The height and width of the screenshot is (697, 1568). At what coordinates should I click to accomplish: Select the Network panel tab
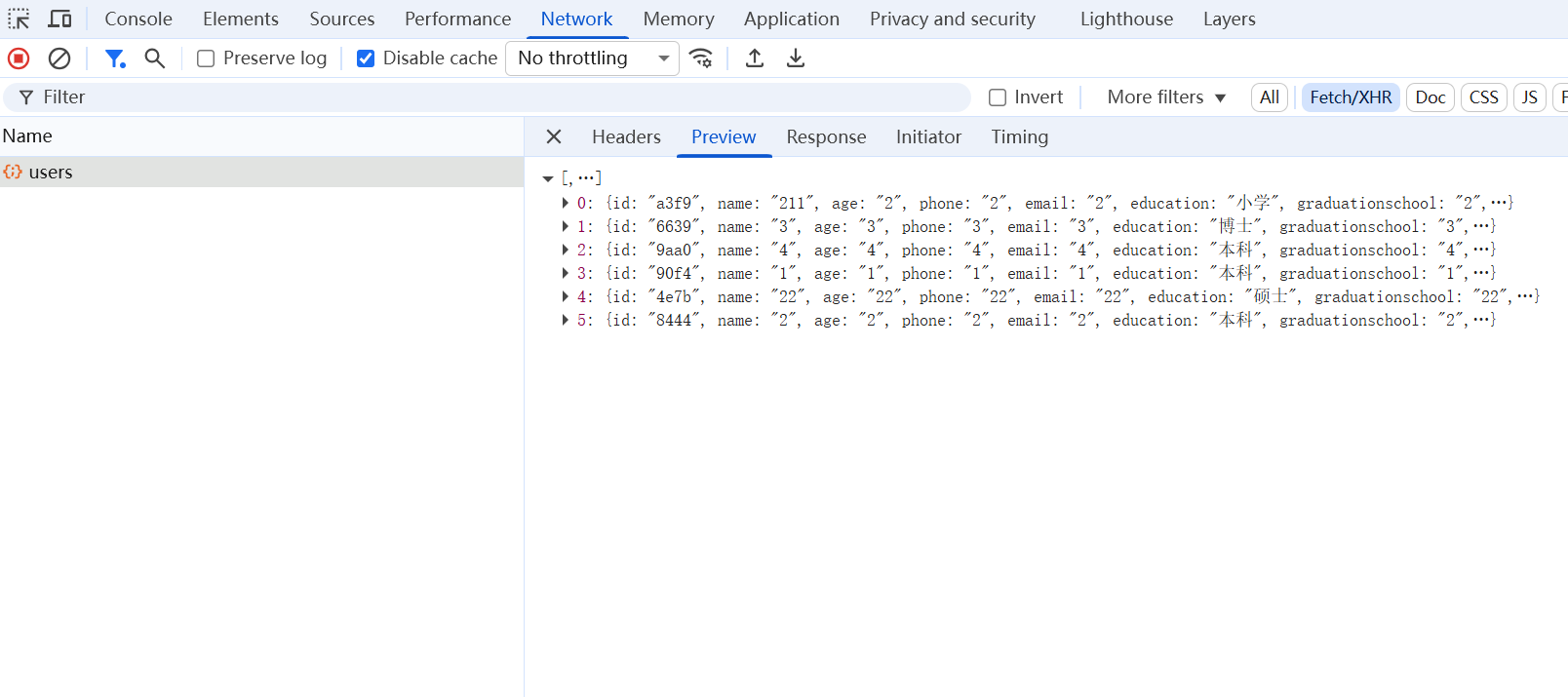[577, 19]
